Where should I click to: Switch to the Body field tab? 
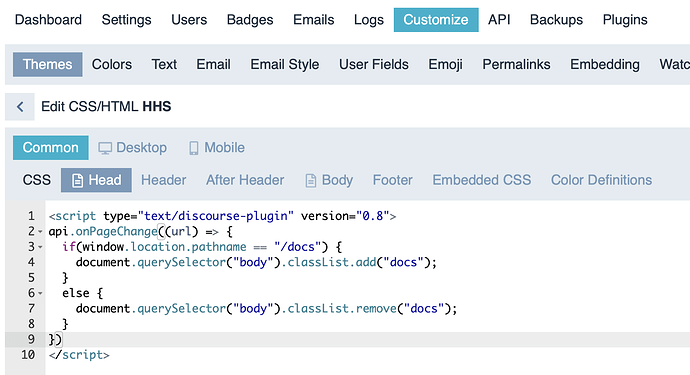pos(329,180)
